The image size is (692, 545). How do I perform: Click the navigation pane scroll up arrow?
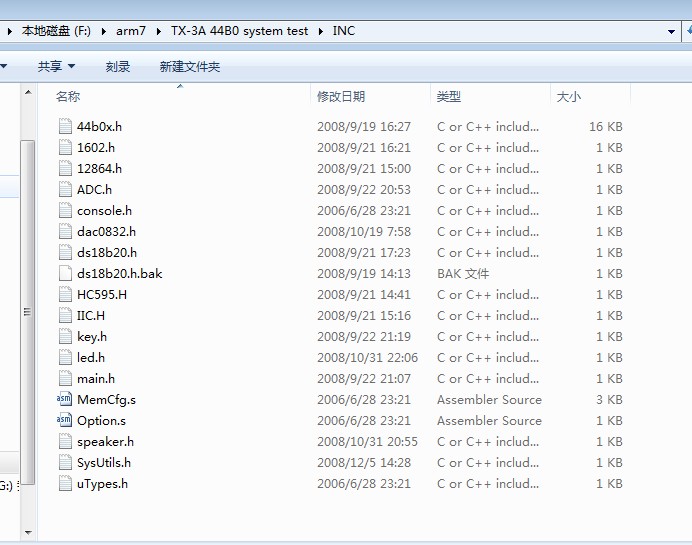point(28,92)
